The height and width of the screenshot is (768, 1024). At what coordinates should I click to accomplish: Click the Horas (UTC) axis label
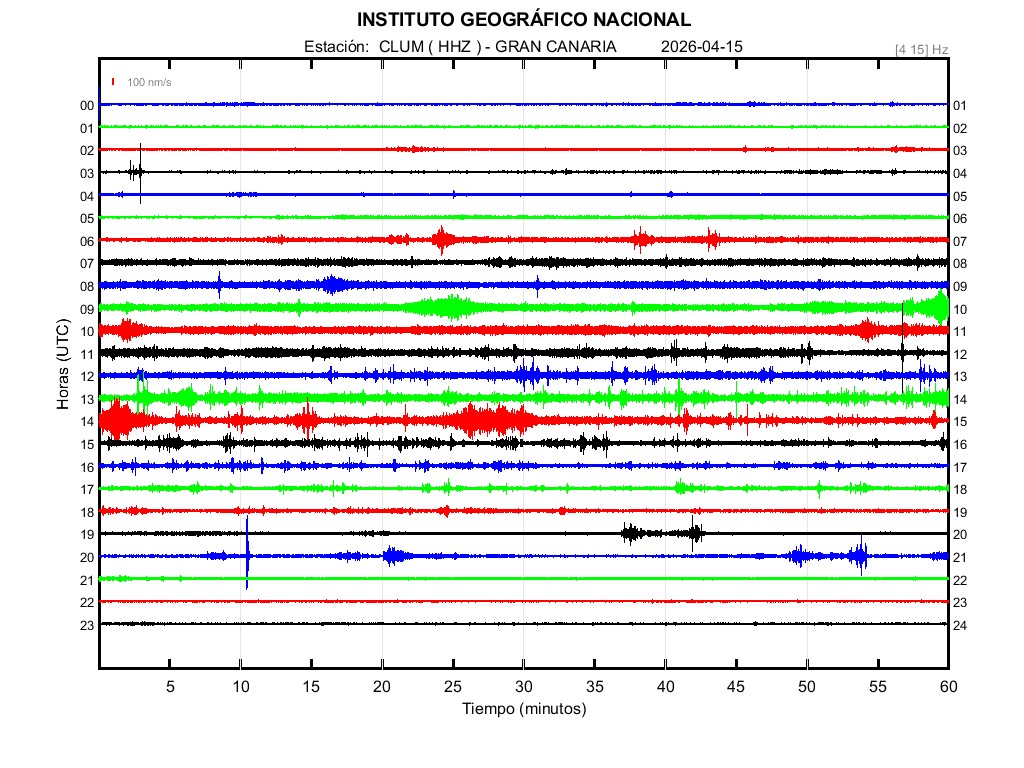(x=62, y=365)
